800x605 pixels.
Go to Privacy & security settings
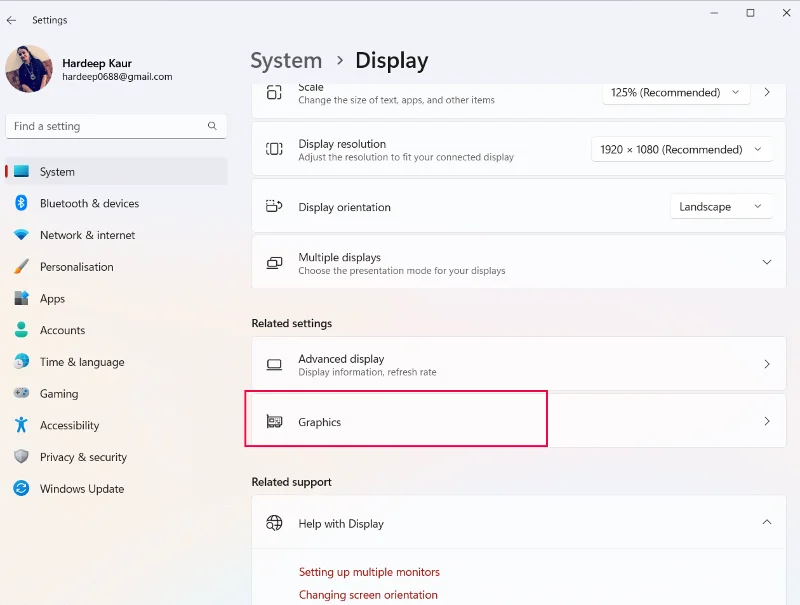[x=116, y=456]
